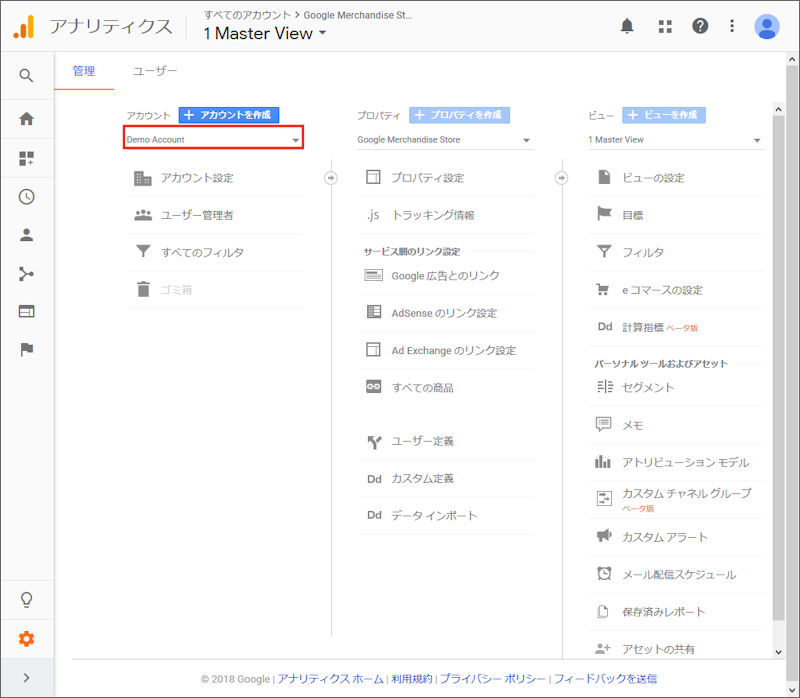This screenshot has height=698, width=800.
Task: Click the フィードバックを送信 footer link
Action: click(605, 679)
